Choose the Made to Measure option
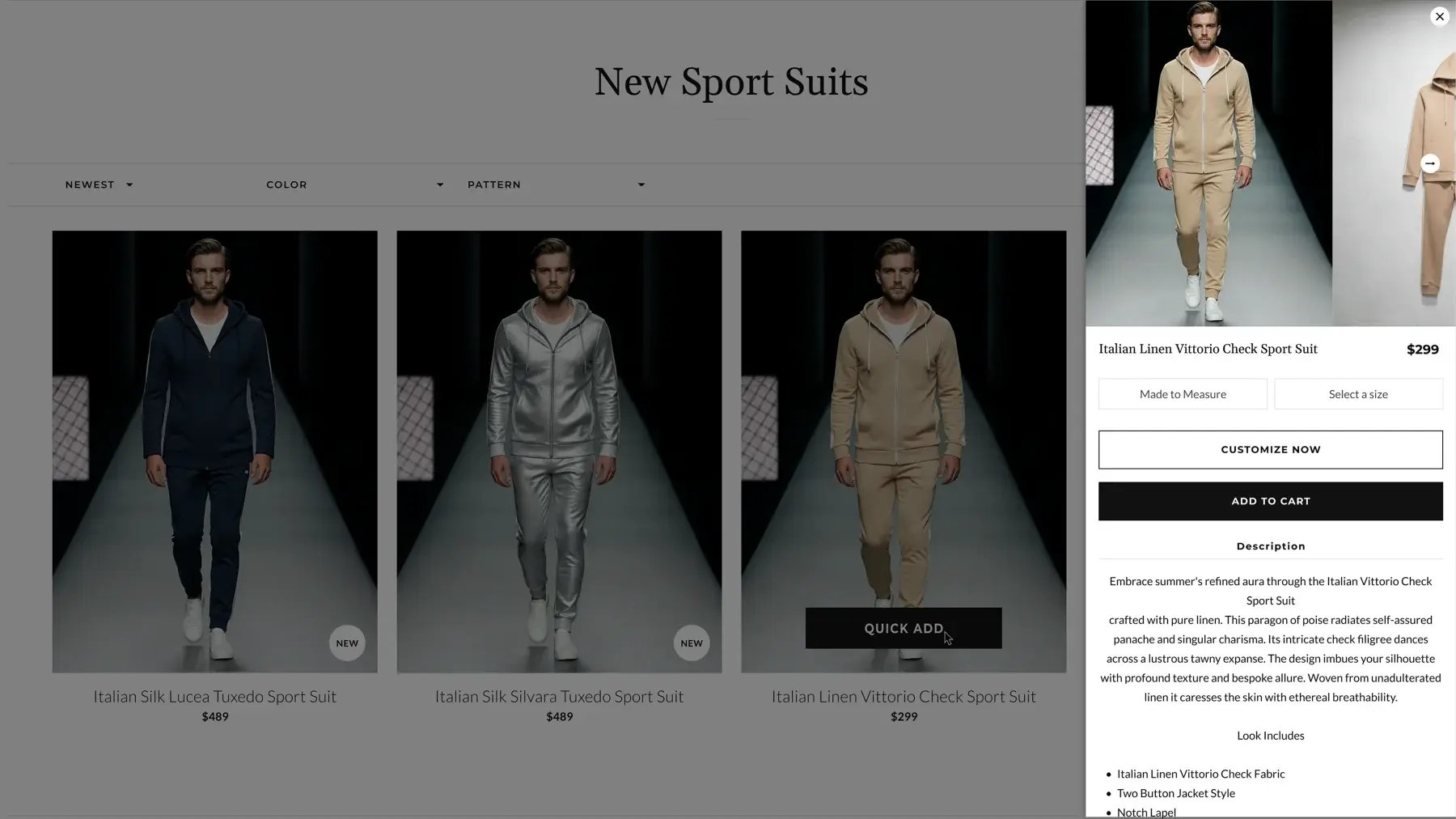Image resolution: width=1456 pixels, height=819 pixels. pyautogui.click(x=1183, y=394)
